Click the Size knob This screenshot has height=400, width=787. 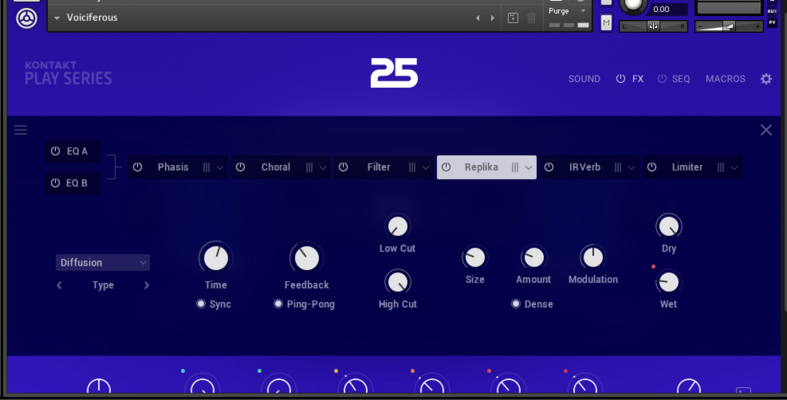point(474,257)
